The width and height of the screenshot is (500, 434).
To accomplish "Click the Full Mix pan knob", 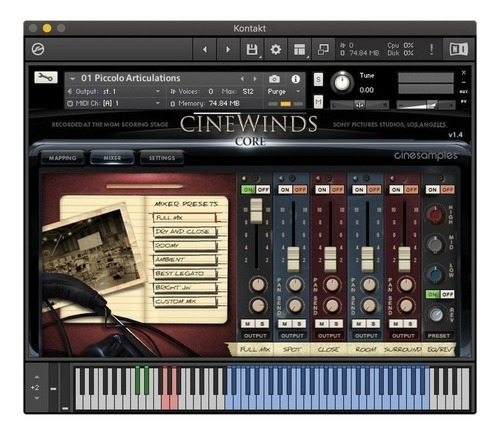I will pos(258,285).
